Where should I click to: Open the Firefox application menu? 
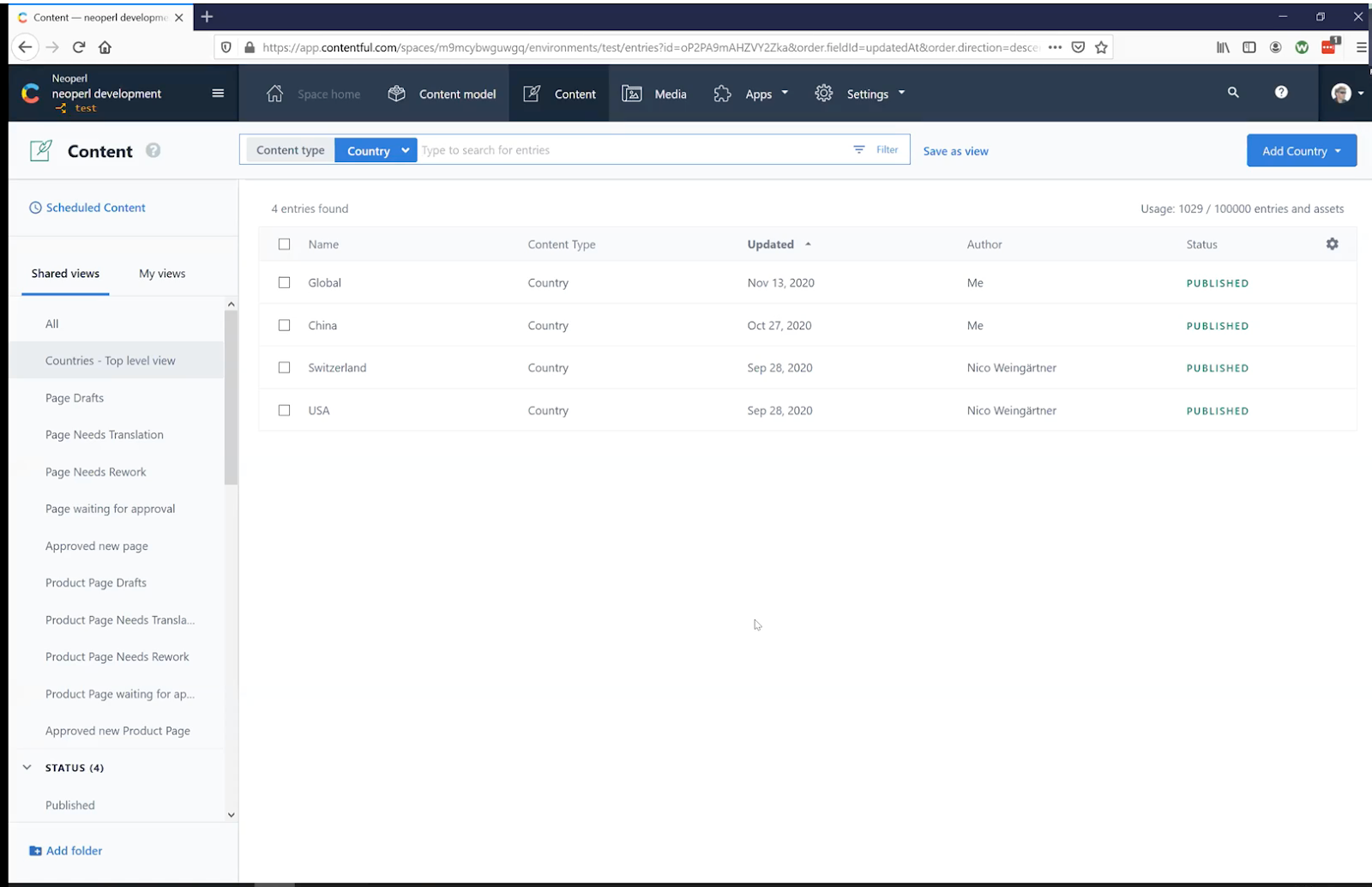1361,47
